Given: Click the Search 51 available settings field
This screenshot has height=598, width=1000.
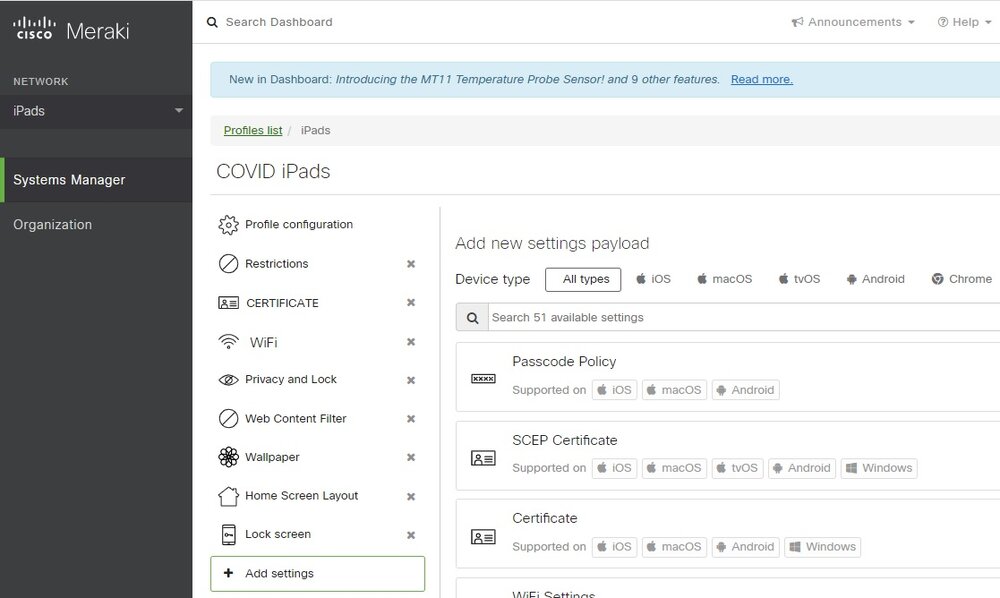Looking at the screenshot, I should pyautogui.click(x=744, y=317).
